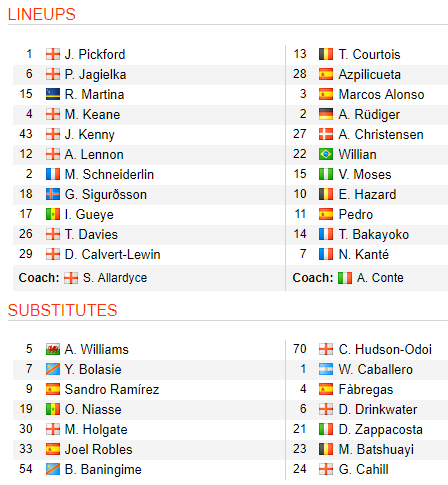
Task: Click the Germany flag next to A. Rüdiger
Action: point(326,114)
